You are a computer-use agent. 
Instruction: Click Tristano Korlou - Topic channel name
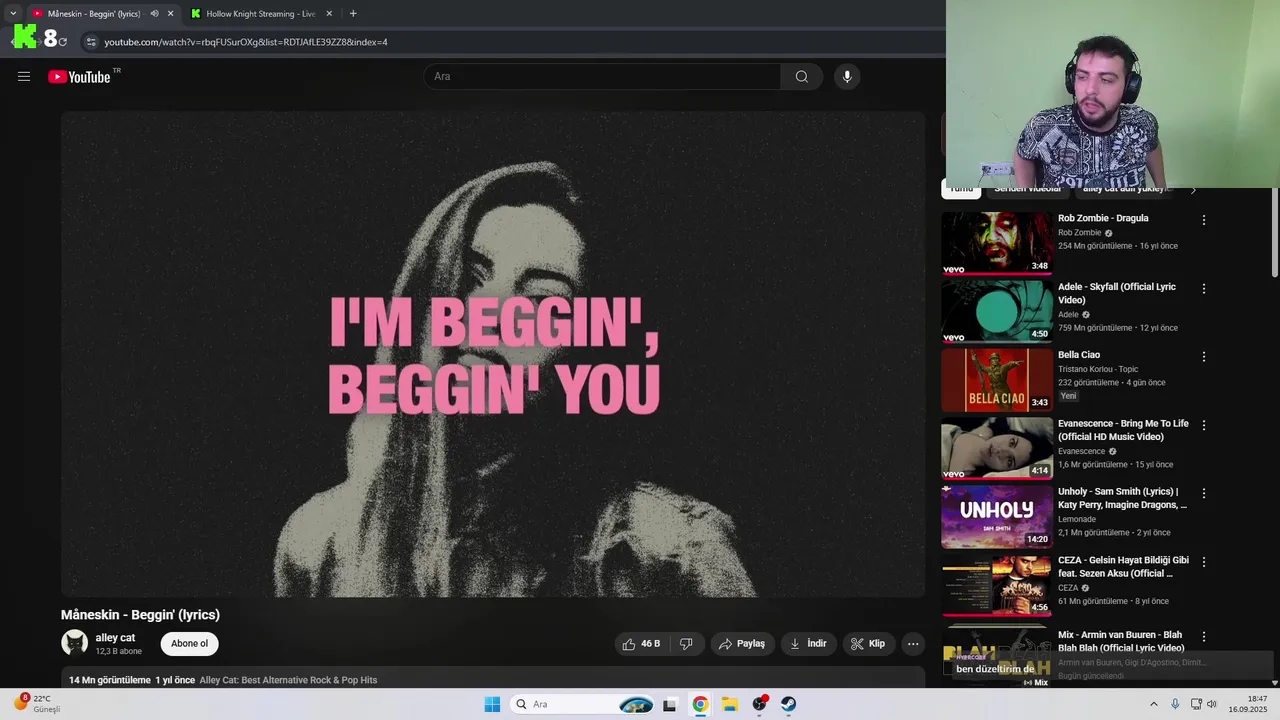[x=1098, y=369]
